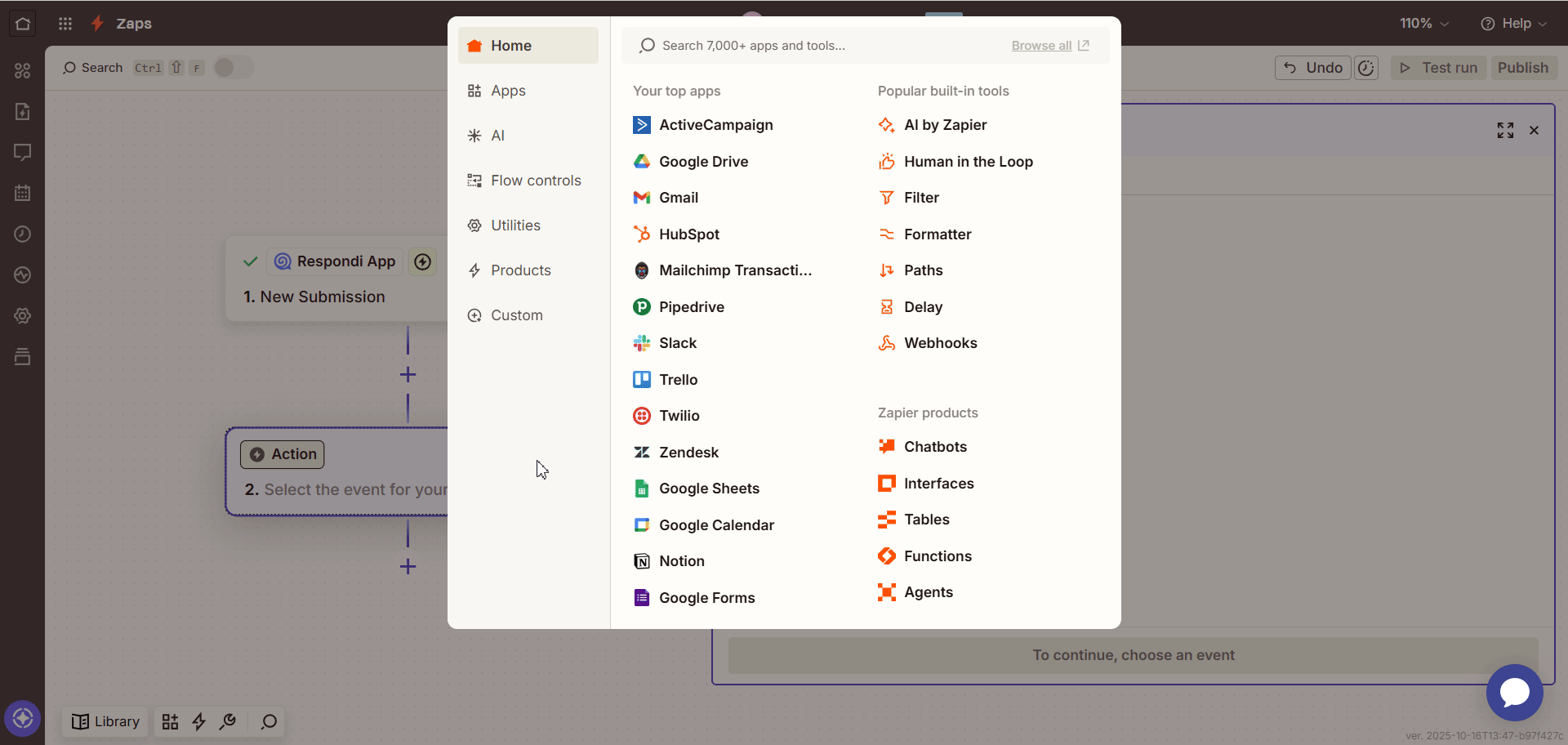Select AI by Zapier tool
The width and height of the screenshot is (1568, 745).
[933, 125]
